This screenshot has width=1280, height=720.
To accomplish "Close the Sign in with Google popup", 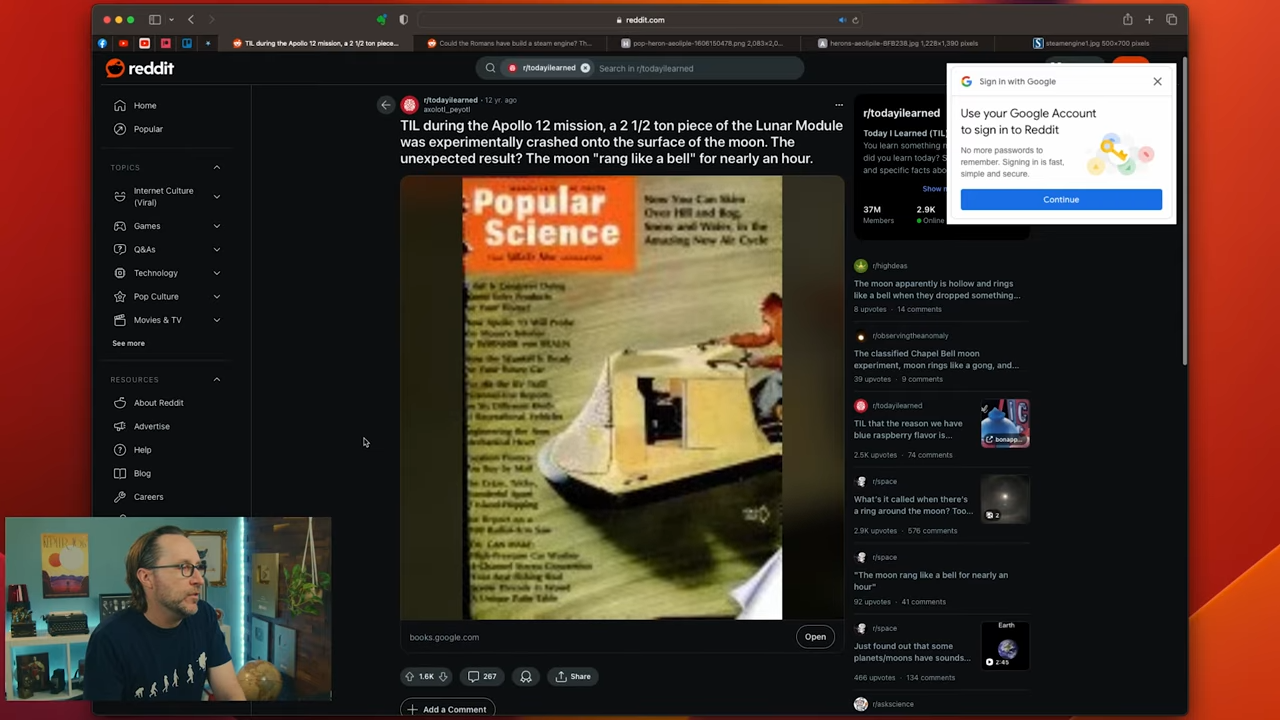I will pyautogui.click(x=1157, y=81).
